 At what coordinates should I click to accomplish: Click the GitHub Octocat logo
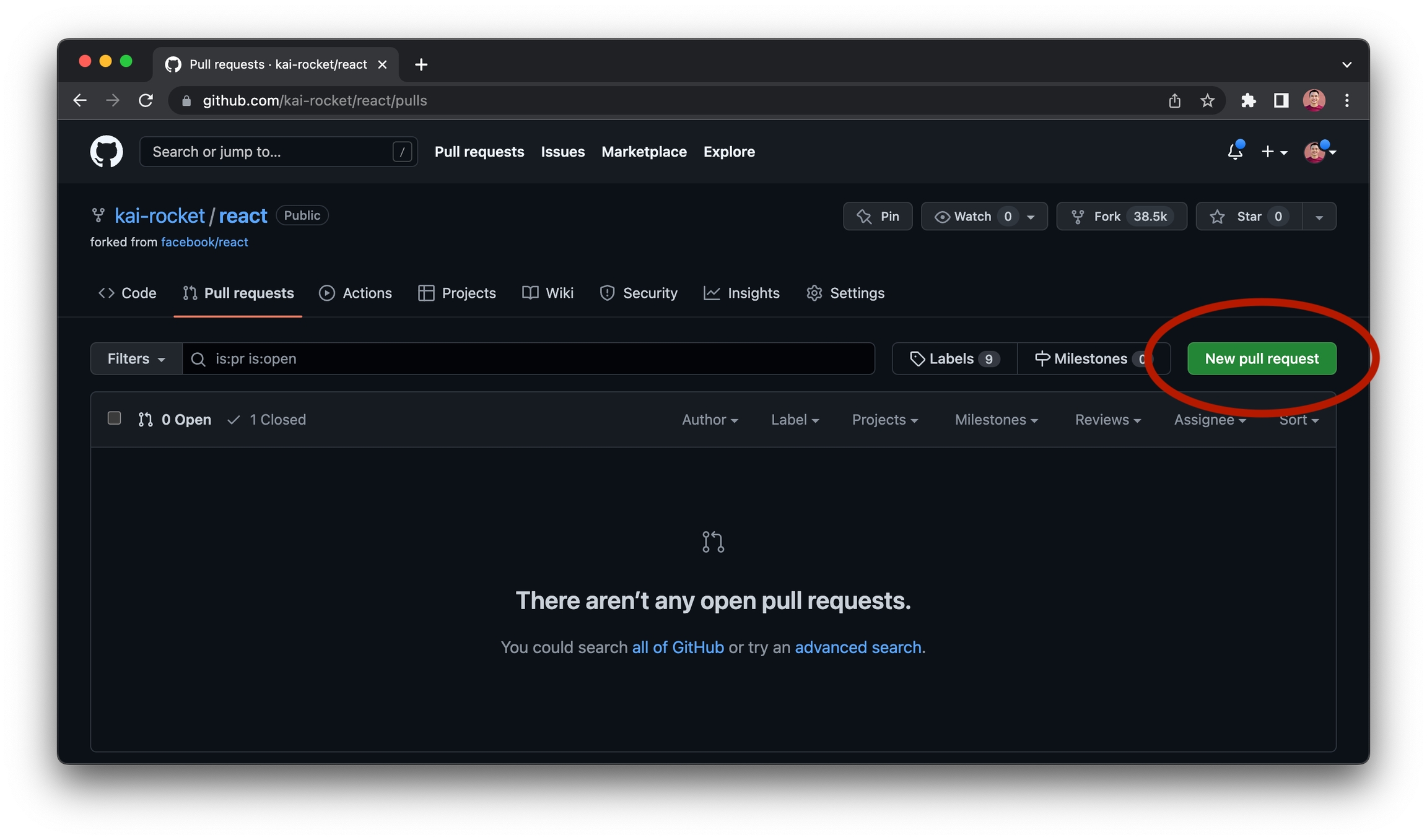(107, 152)
